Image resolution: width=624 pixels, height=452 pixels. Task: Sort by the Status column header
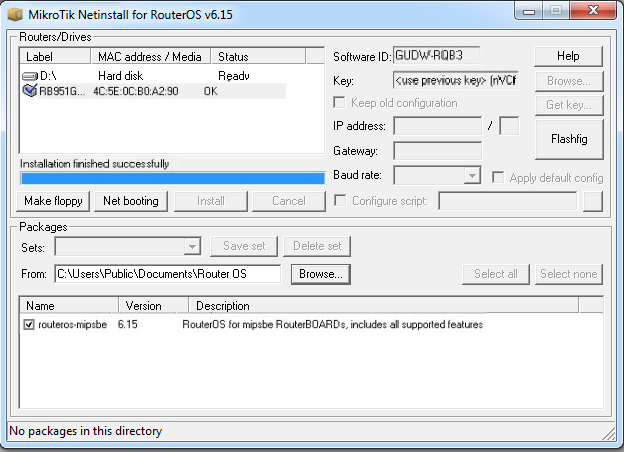coord(258,56)
